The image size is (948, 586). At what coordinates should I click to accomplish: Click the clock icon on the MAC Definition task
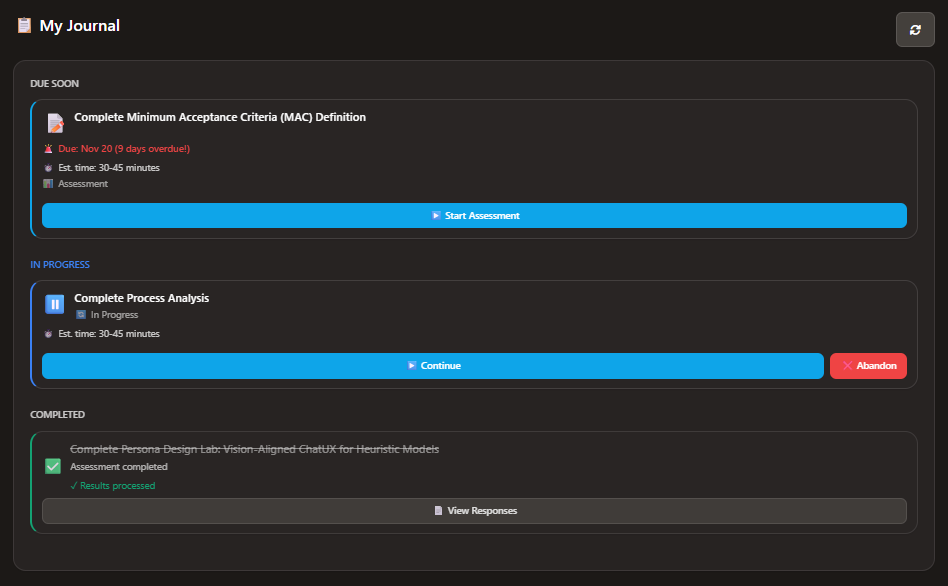coord(47,168)
